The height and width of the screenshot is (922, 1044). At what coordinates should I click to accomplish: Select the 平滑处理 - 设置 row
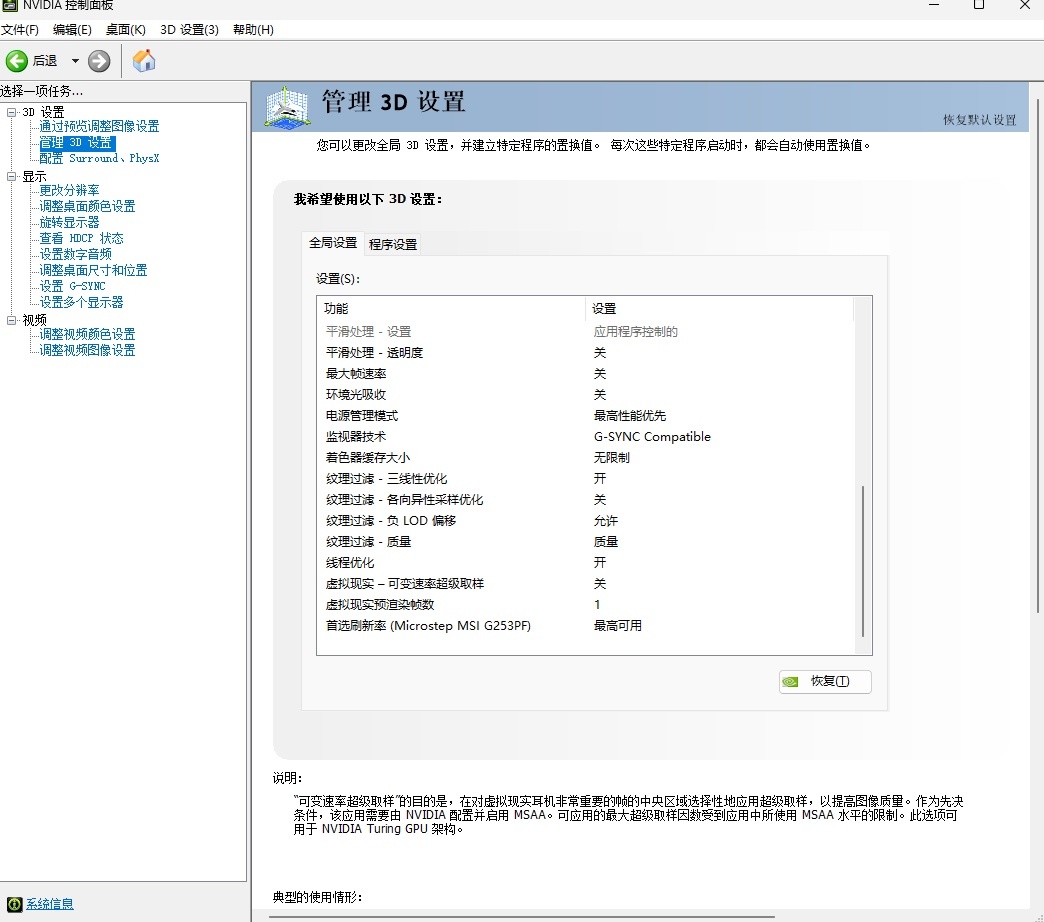click(586, 332)
